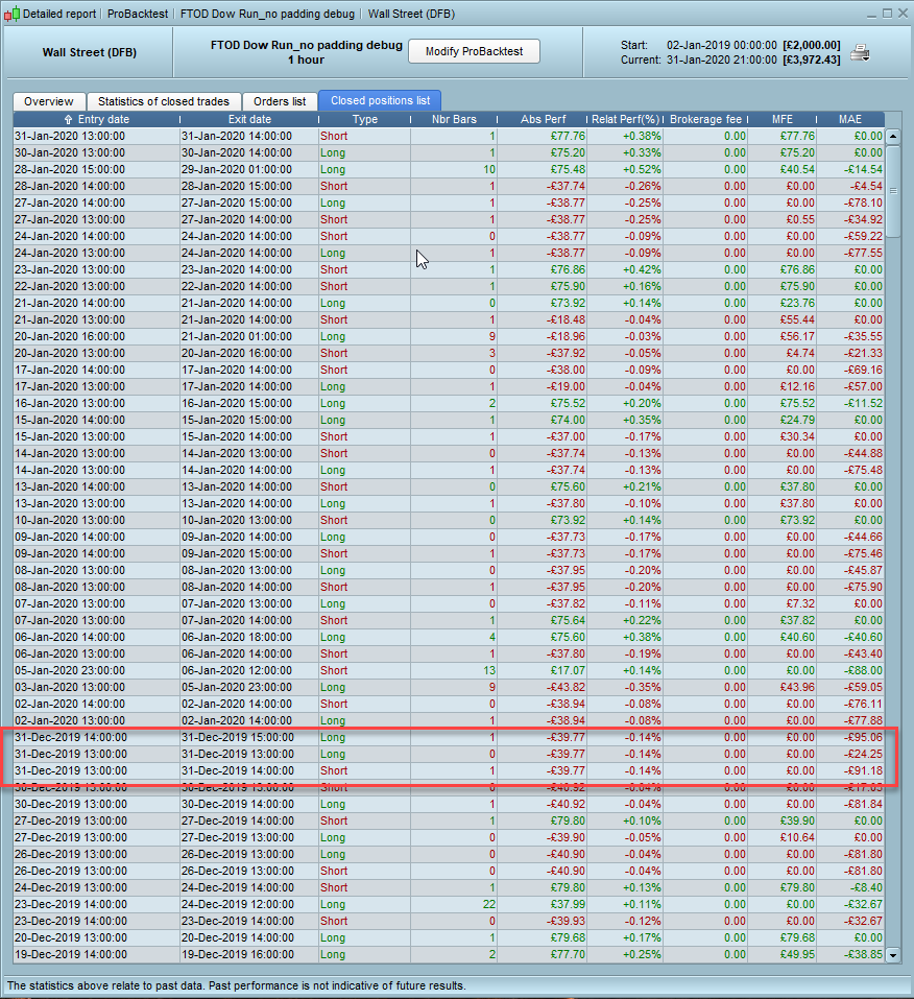Click FTOD Dow Run_no padding debug title
Image resolution: width=914 pixels, height=999 pixels.
pos(306,45)
